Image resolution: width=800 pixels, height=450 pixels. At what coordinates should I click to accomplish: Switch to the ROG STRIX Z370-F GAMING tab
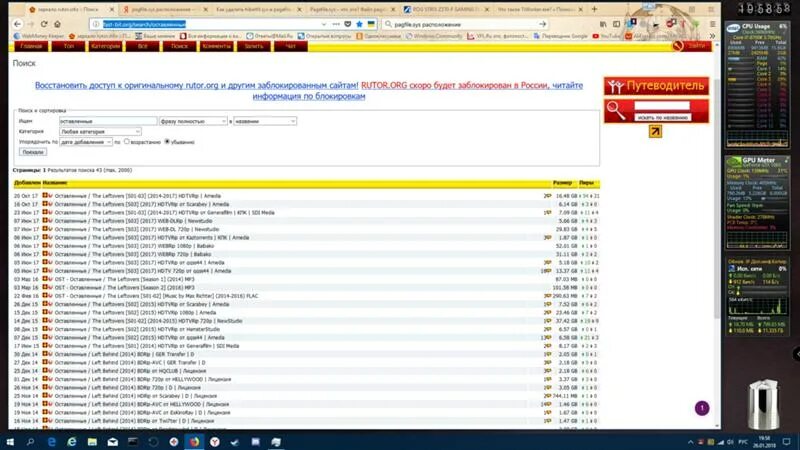(446, 9)
